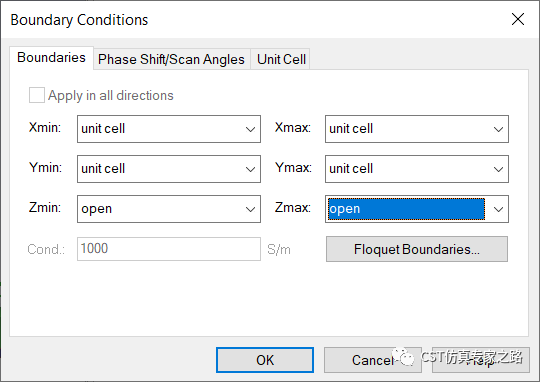Screen dimensions: 540x382
Task: Open the Xmax boundary type dropdown
Action: 417,129
